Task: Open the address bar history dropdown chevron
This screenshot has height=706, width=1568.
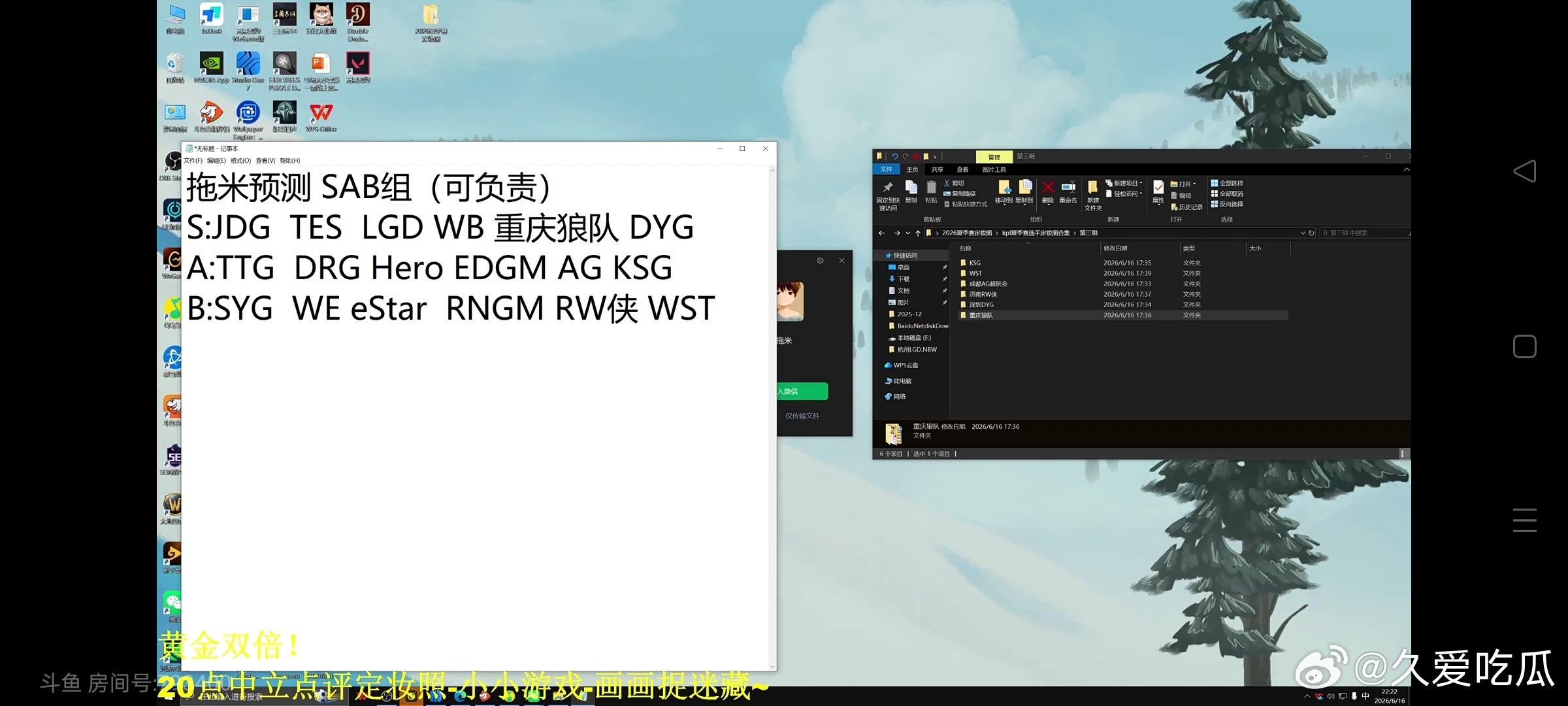Action: [1303, 233]
